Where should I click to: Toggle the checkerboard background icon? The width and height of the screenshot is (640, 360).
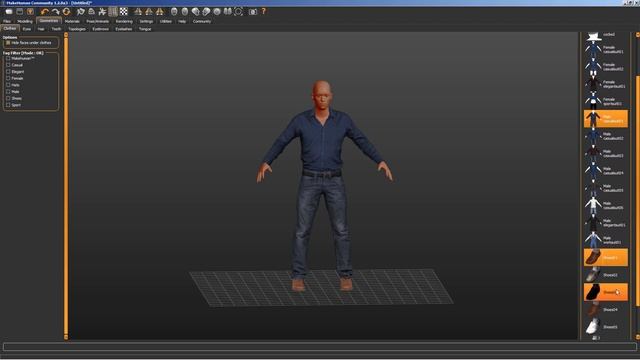click(x=124, y=12)
